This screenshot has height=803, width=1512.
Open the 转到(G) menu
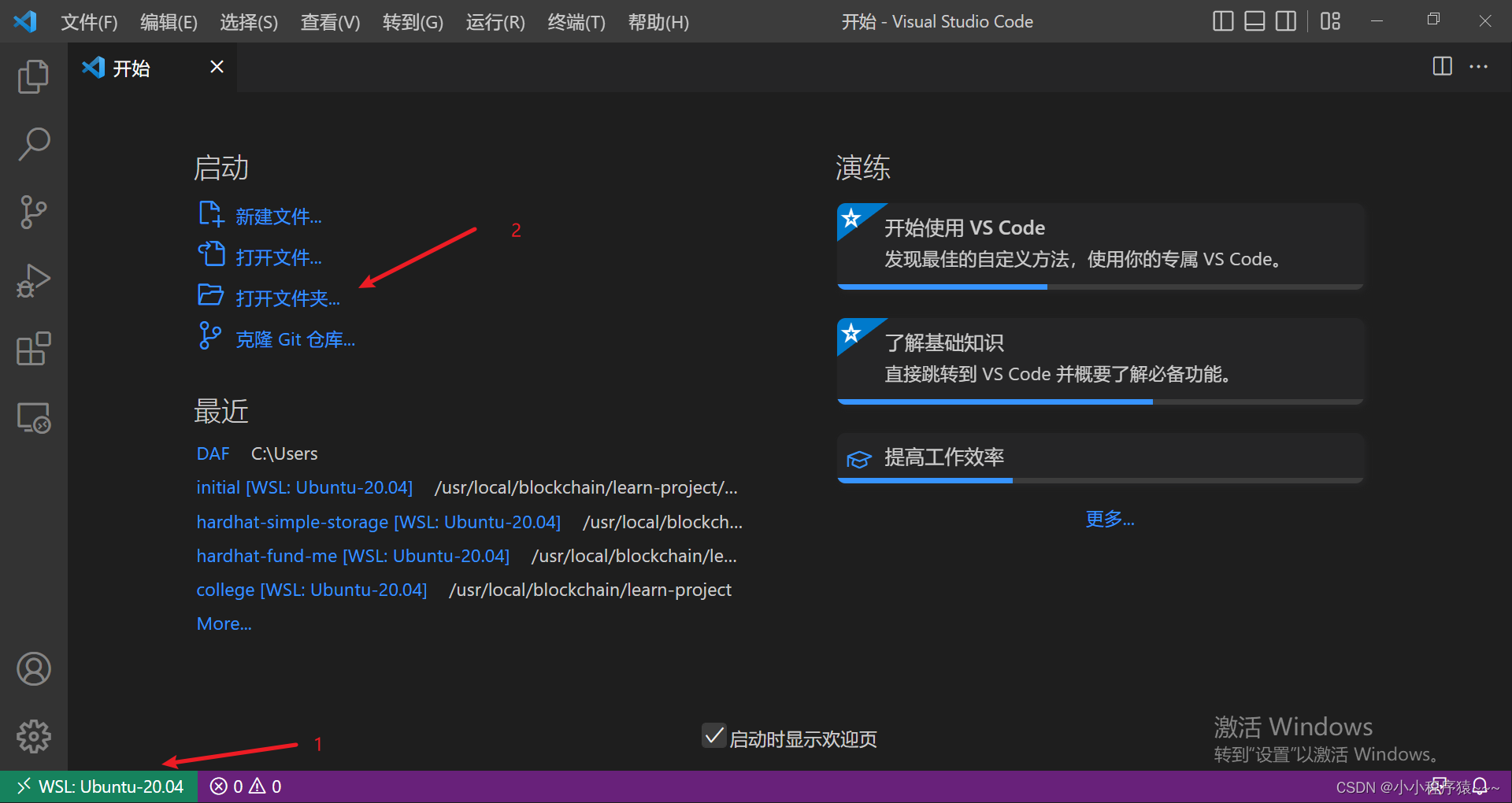(413, 22)
